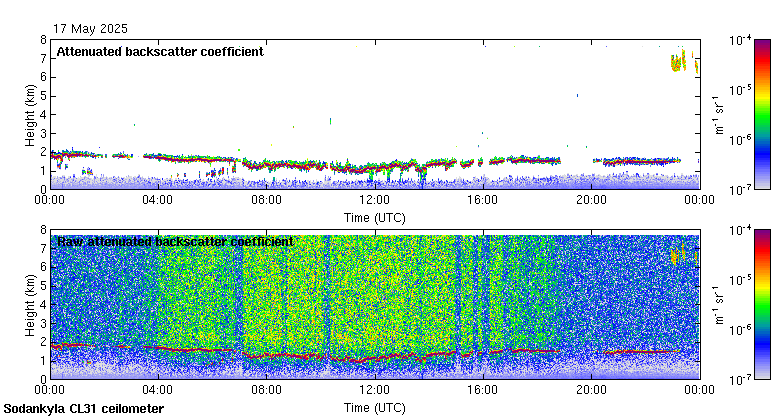Click the 16:00 tick label on the top plot
The image size is (780, 420).
(x=483, y=200)
